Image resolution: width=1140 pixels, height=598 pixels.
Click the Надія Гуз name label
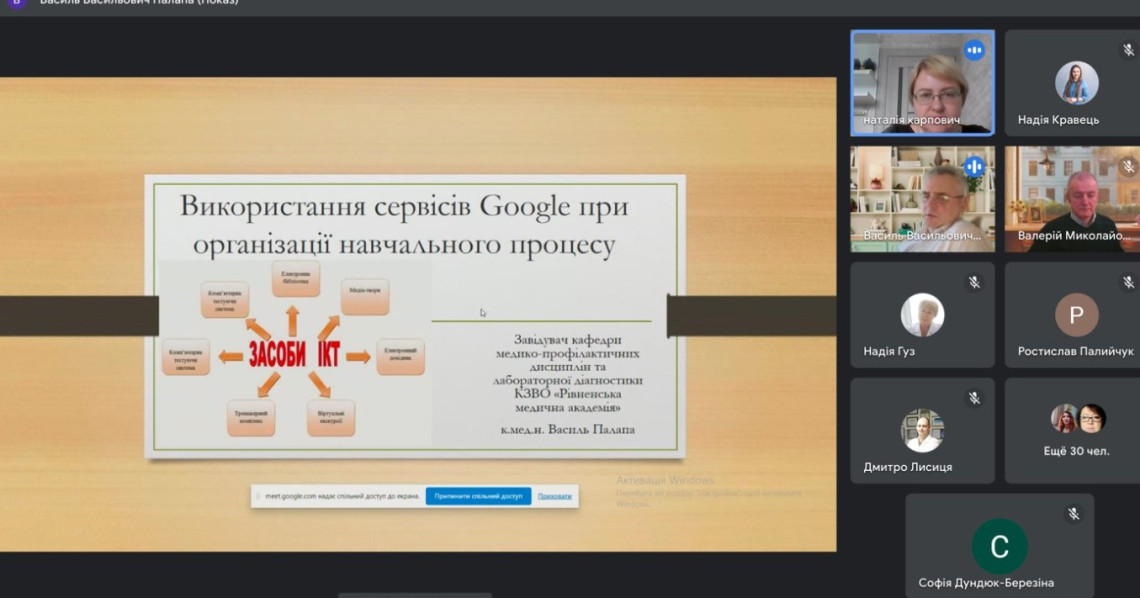(889, 352)
